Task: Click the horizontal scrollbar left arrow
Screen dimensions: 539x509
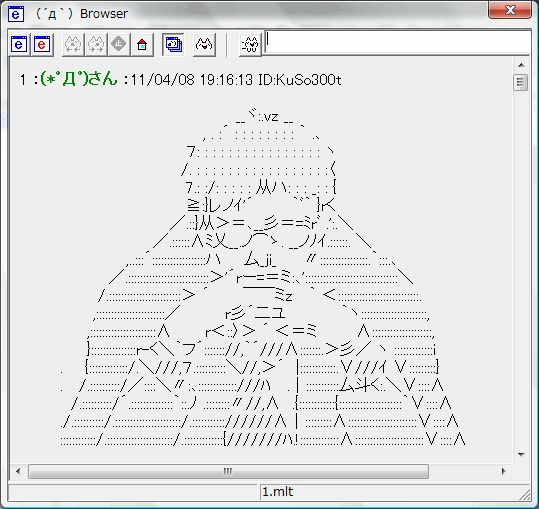Action: 18,471
